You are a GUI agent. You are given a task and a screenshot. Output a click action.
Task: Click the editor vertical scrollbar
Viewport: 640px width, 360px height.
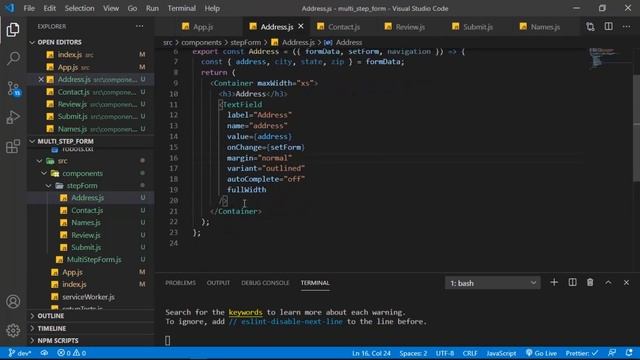pos(636,127)
